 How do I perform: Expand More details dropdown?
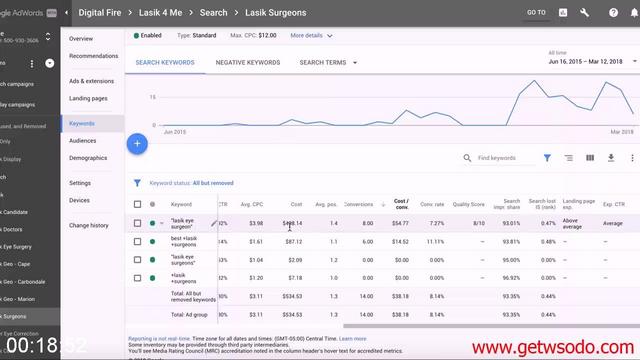pos(311,36)
